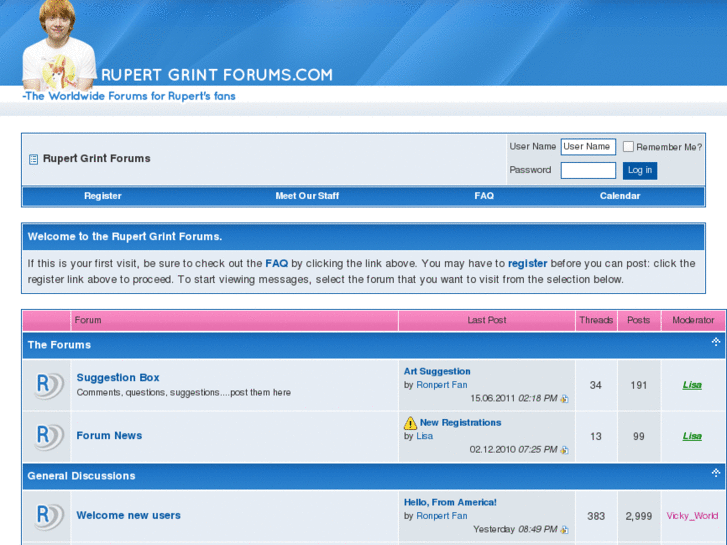The width and height of the screenshot is (727, 545).
Task: Click the Yesterday 08:49 PM timestamp
Action: point(515,529)
